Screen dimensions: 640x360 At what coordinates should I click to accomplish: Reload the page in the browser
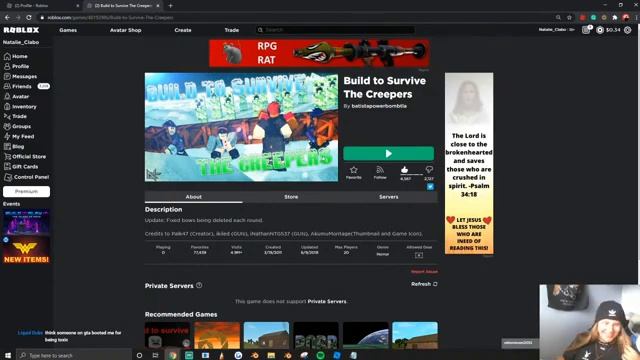pyautogui.click(x=29, y=18)
